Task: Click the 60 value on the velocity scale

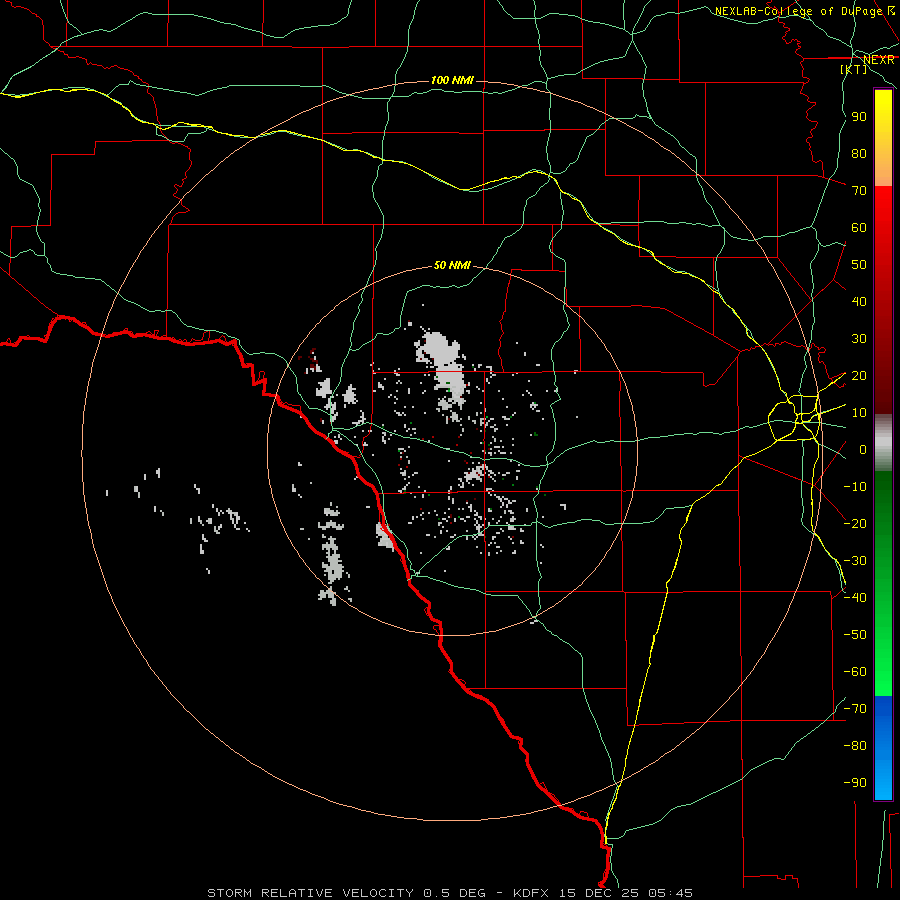Action: [859, 227]
